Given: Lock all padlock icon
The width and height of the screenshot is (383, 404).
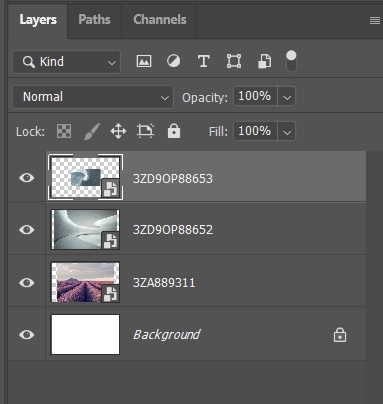Looking at the screenshot, I should 174,131.
